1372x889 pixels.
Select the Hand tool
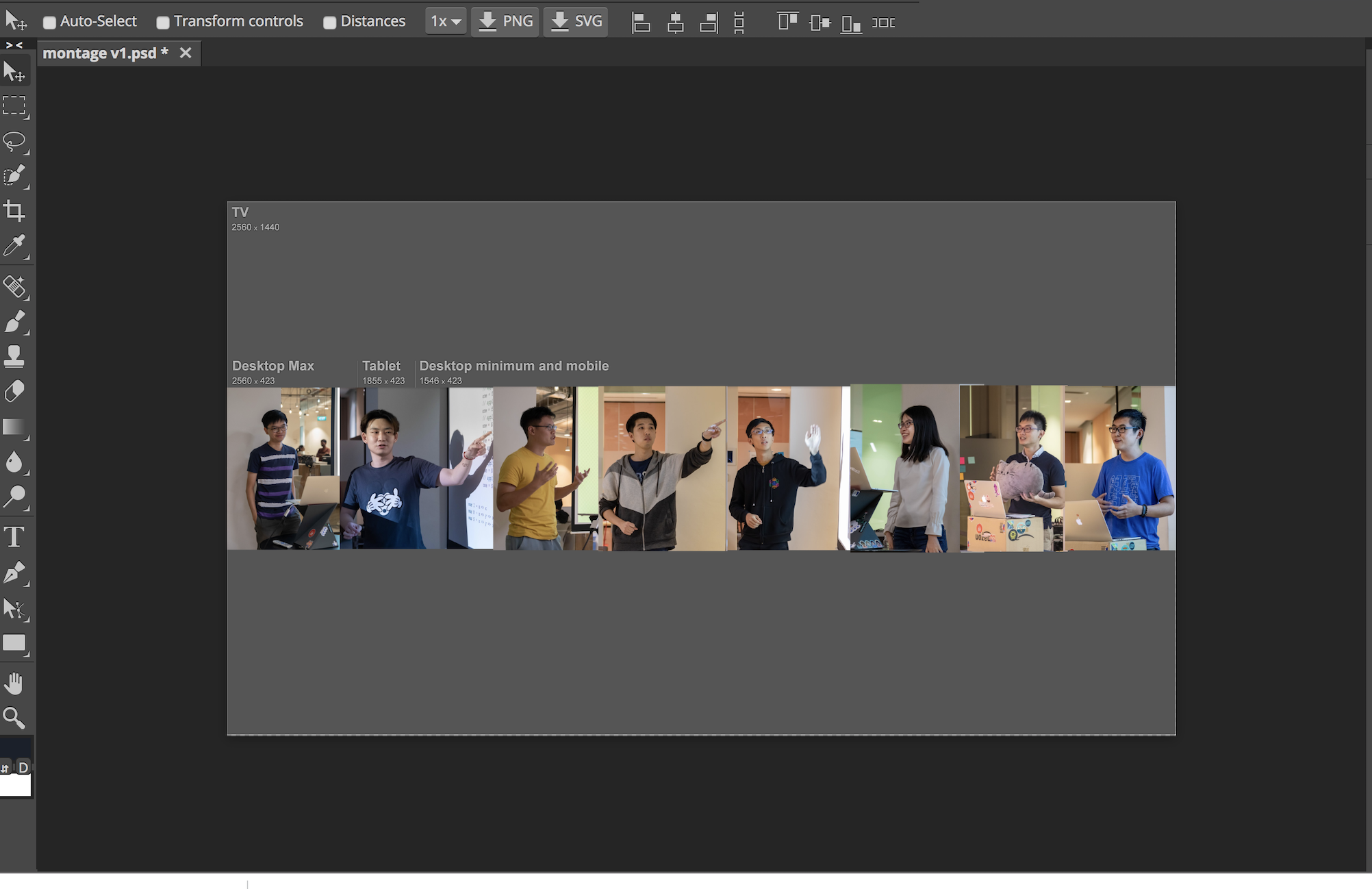(14, 683)
